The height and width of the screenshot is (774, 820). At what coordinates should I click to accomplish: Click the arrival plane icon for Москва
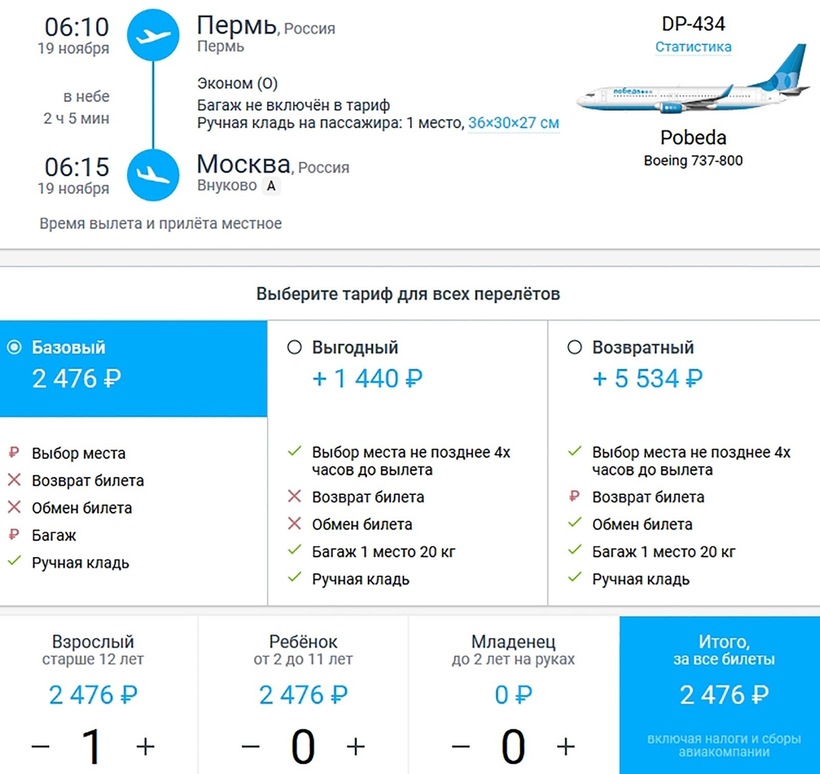(153, 174)
